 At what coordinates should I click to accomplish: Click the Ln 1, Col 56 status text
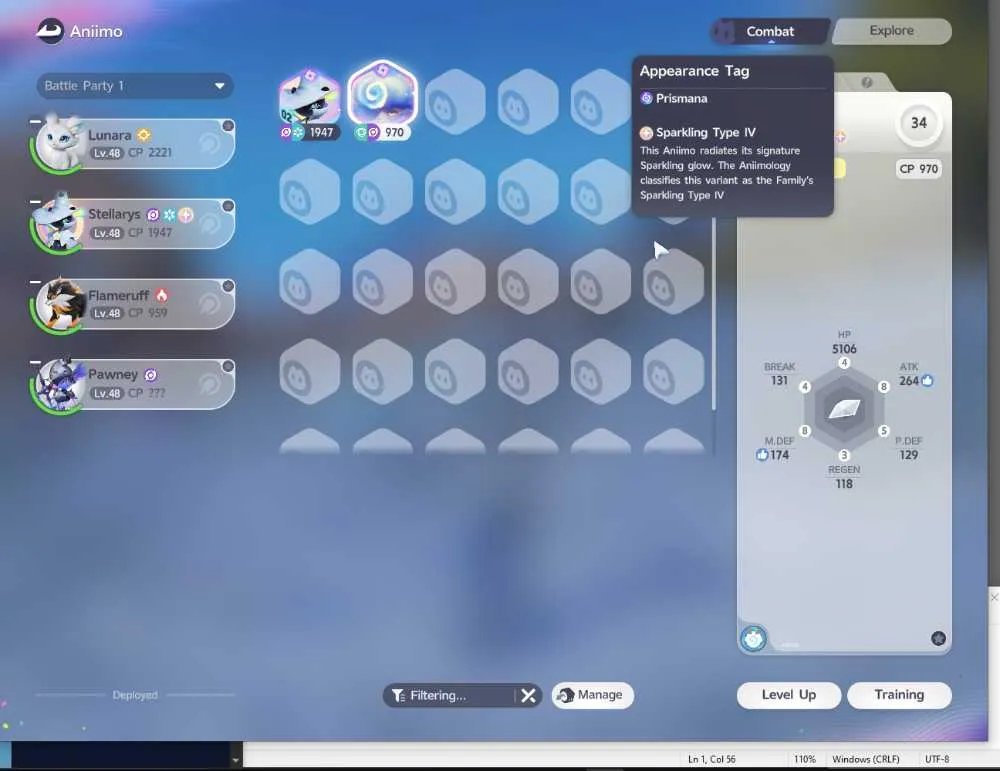tap(711, 759)
